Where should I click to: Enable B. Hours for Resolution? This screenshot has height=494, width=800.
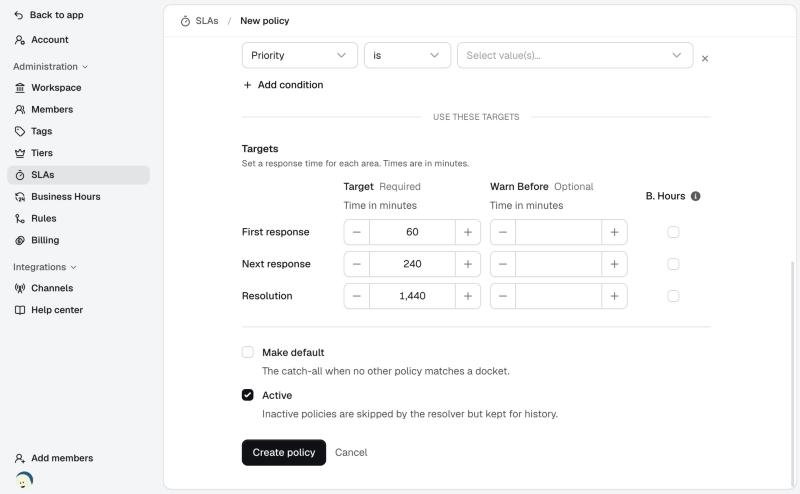click(x=673, y=296)
